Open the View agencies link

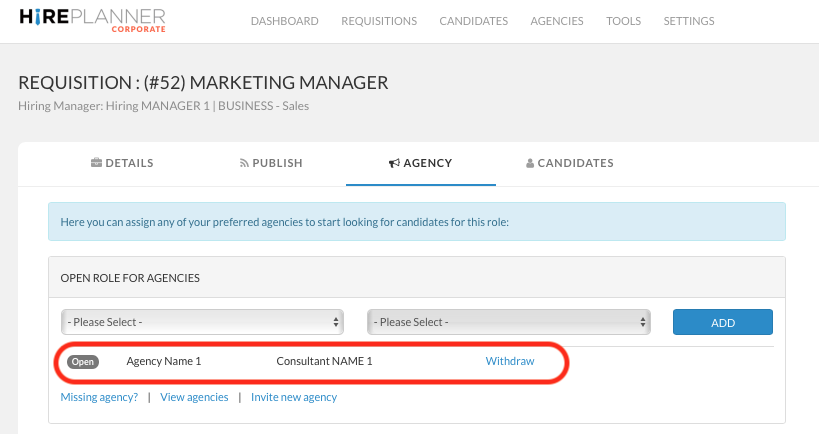(194, 397)
